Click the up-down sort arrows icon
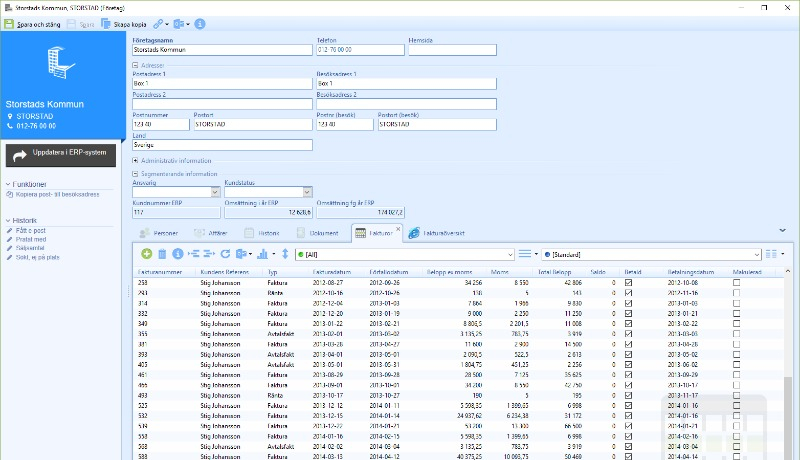800x460 pixels. pos(285,254)
